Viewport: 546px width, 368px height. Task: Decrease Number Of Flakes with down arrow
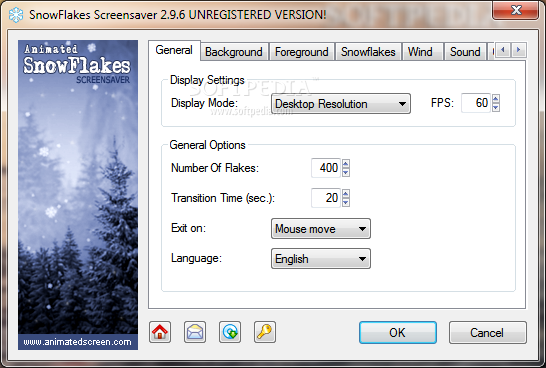click(x=346, y=173)
